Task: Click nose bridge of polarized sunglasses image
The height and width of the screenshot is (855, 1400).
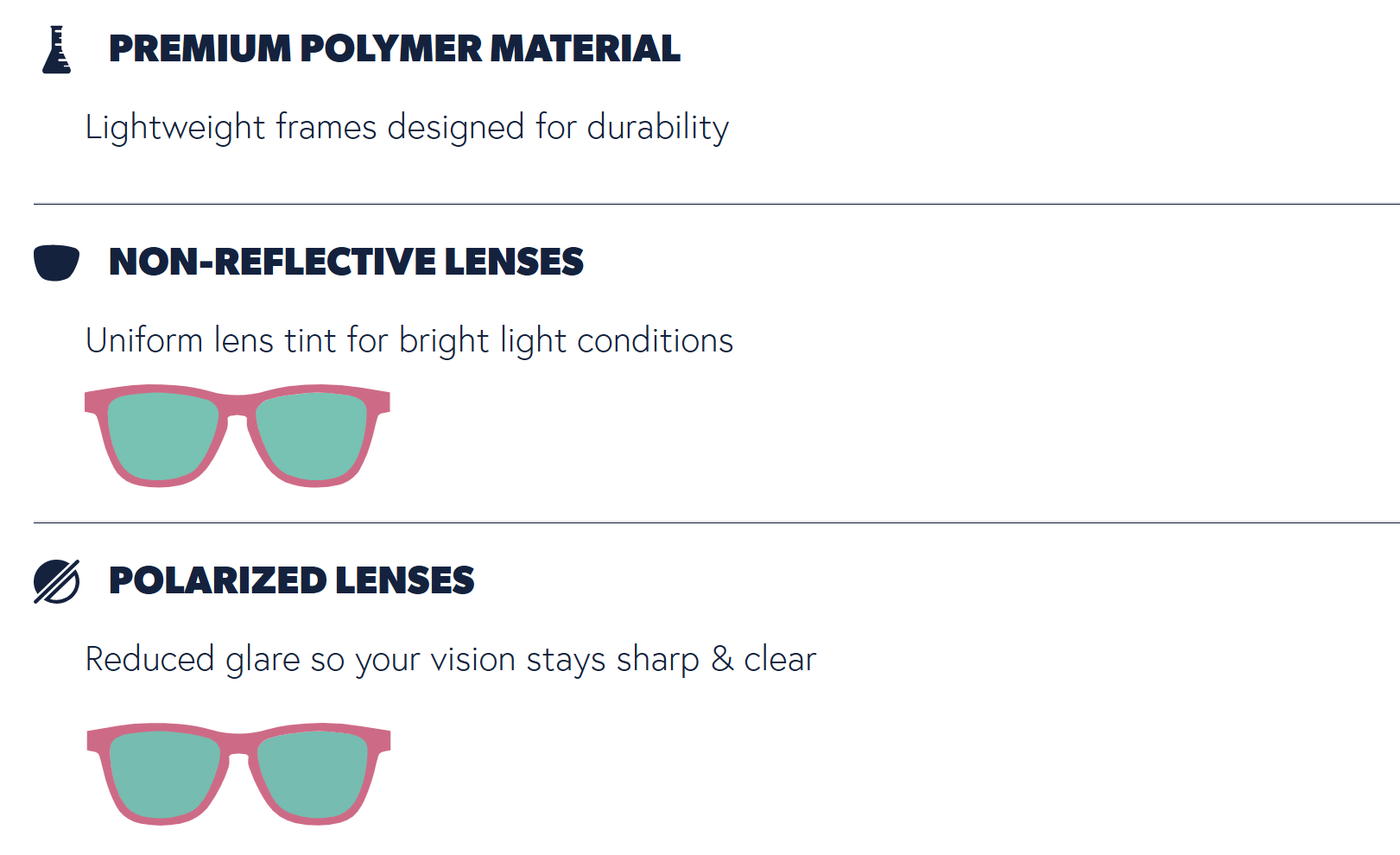Action: (x=239, y=744)
